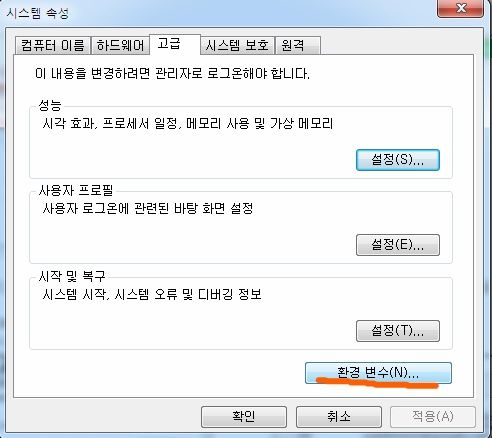Click the 적용(A) apply button
The image size is (492, 438).
pyautogui.click(x=433, y=417)
